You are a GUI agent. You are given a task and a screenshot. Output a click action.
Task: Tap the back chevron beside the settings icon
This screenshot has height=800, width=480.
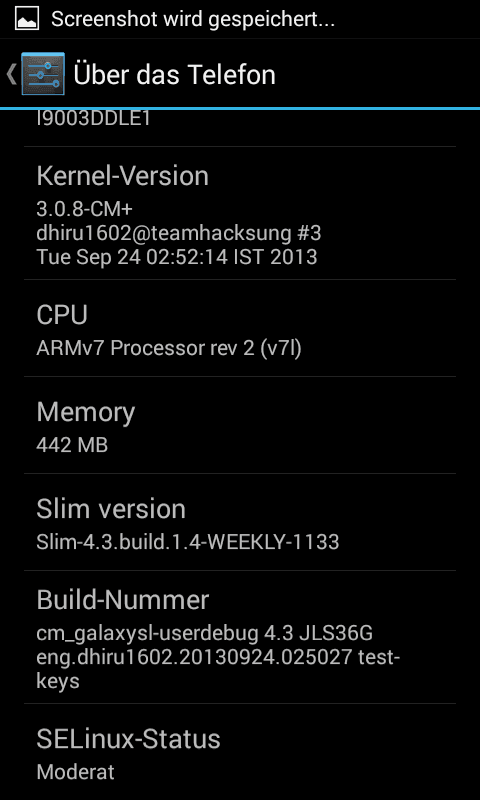(x=11, y=74)
